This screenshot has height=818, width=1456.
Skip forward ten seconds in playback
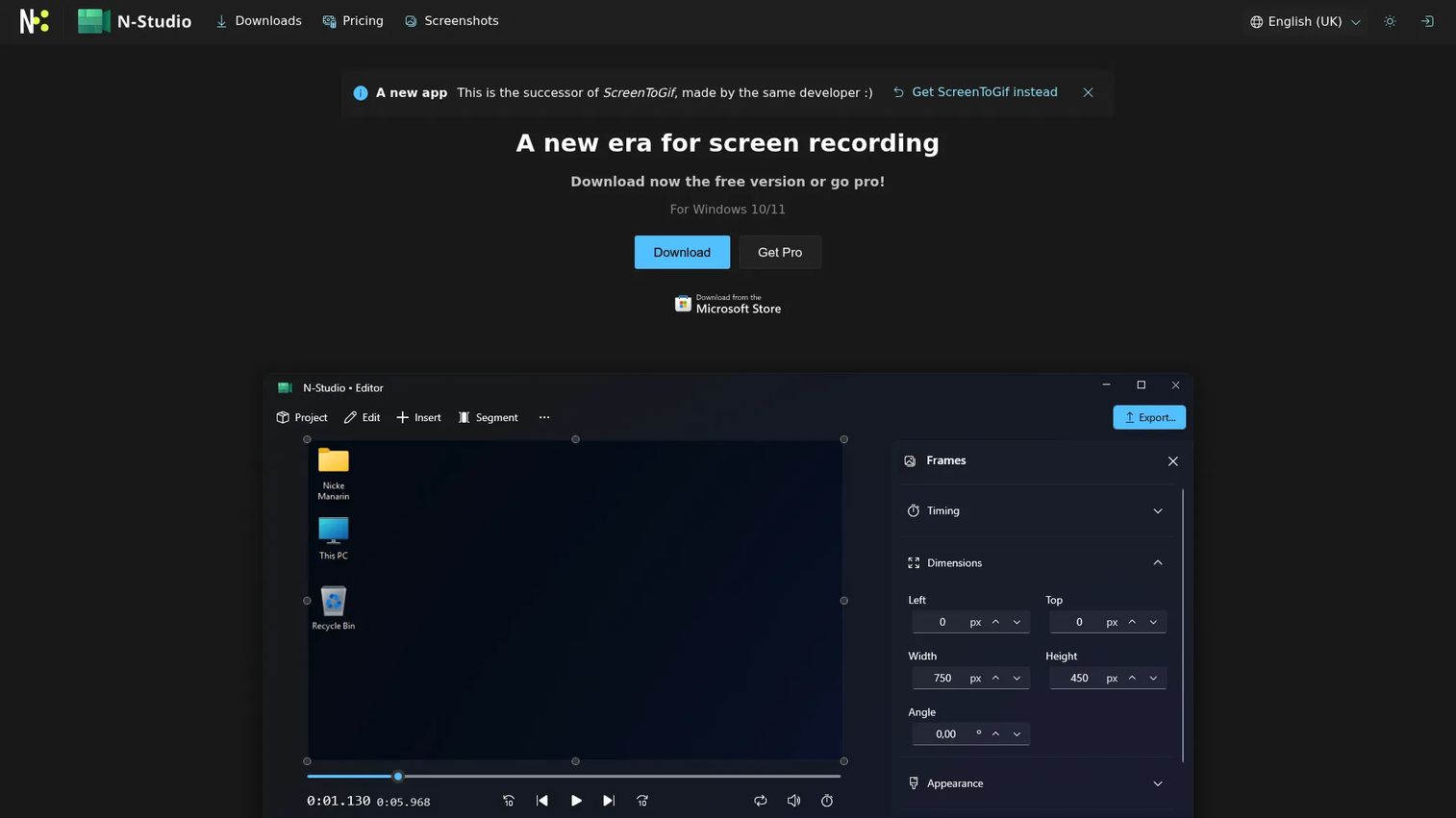pos(642,801)
